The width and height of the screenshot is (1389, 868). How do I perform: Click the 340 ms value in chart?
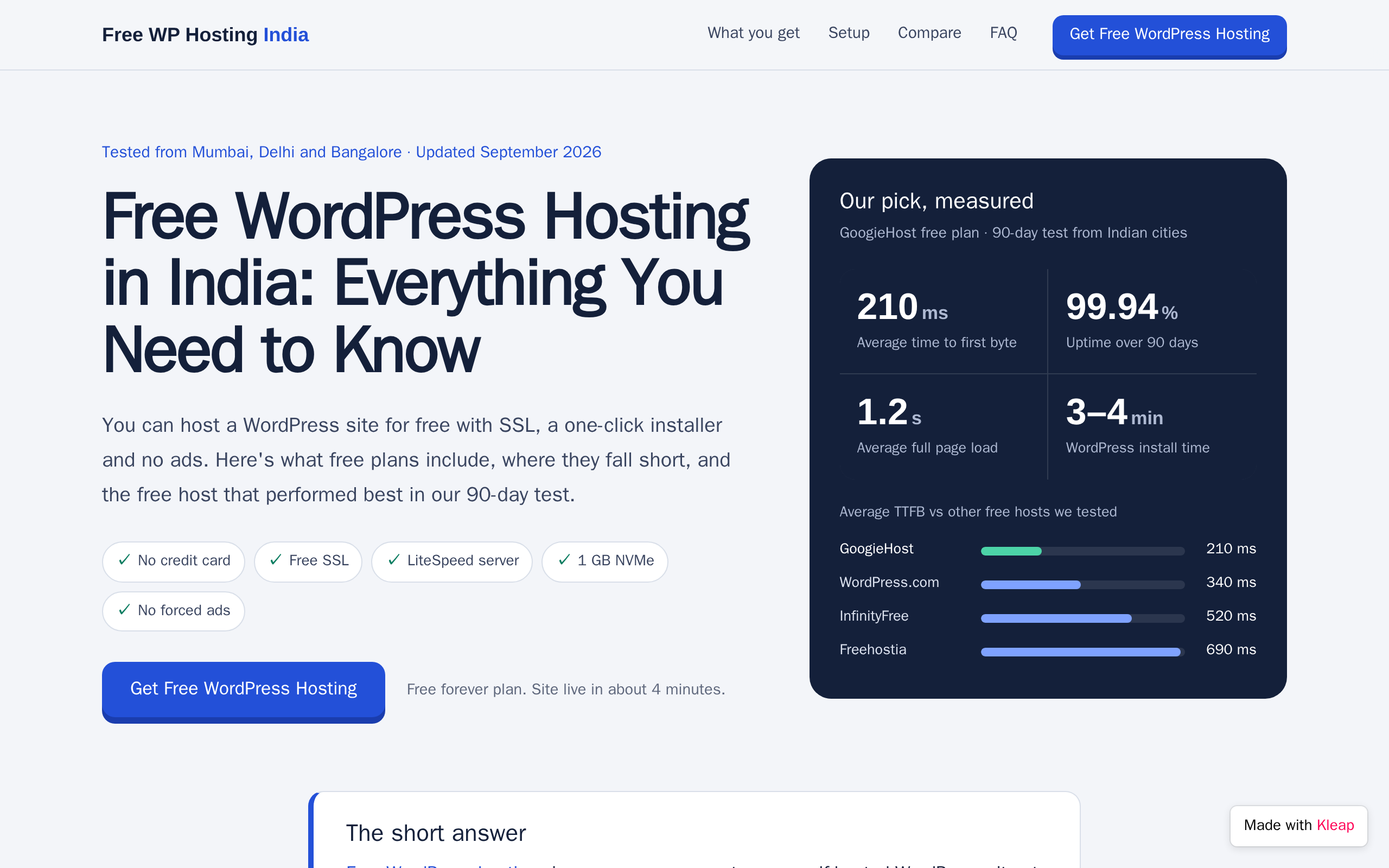click(1231, 582)
